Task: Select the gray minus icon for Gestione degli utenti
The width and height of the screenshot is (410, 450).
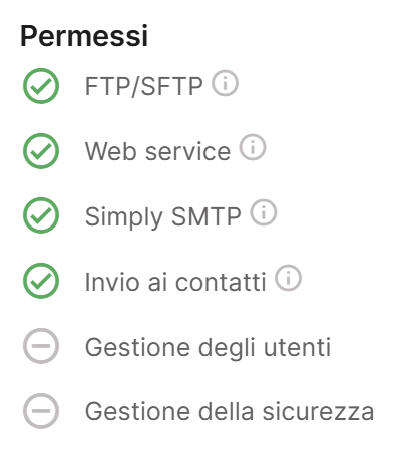Action: pos(41,346)
